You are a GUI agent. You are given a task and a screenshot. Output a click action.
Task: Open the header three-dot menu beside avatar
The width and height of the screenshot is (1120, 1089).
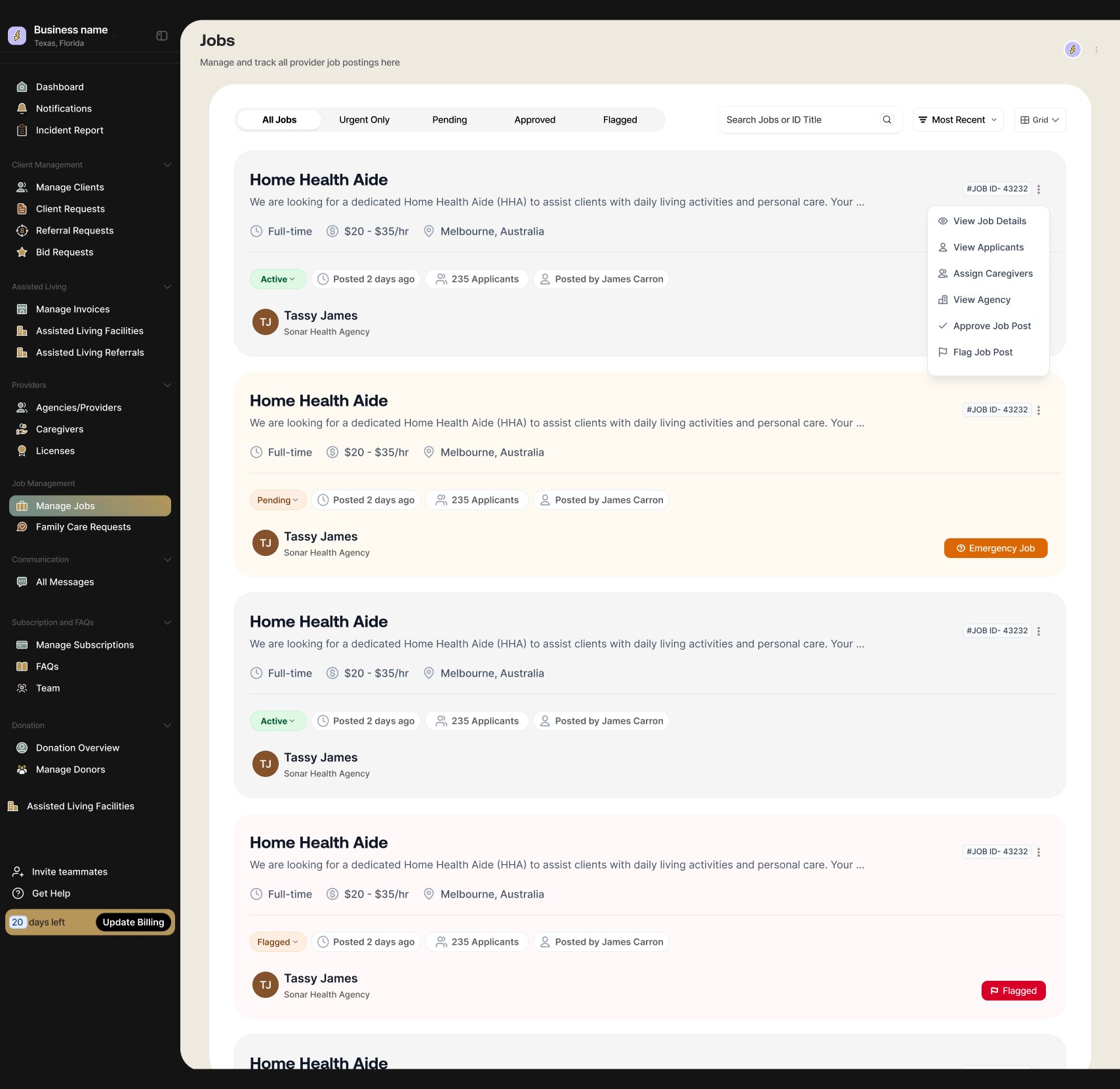click(1096, 49)
